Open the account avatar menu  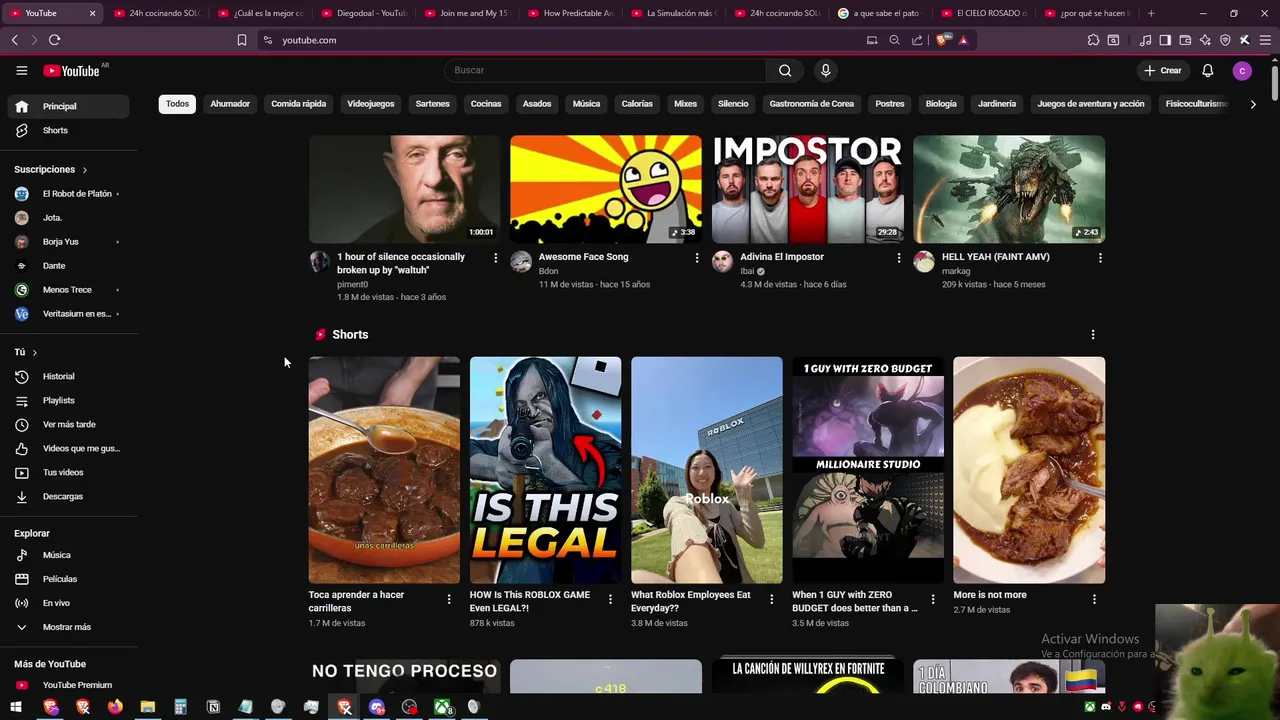pyautogui.click(x=1242, y=70)
